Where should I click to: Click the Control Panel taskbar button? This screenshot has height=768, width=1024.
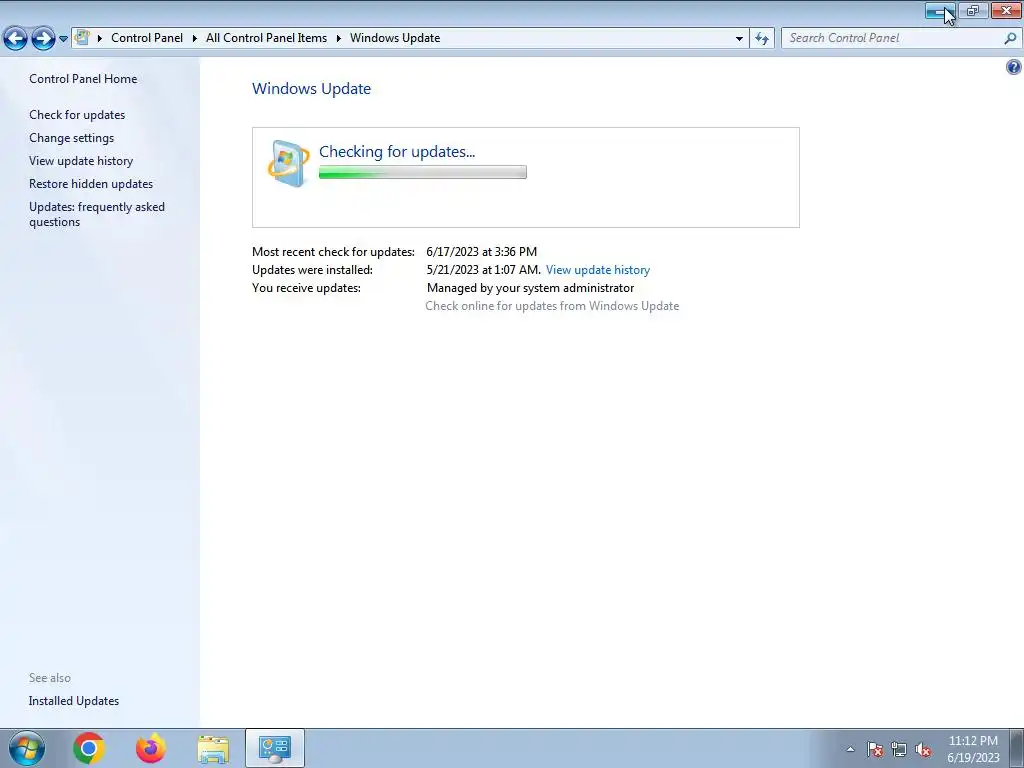coord(275,748)
